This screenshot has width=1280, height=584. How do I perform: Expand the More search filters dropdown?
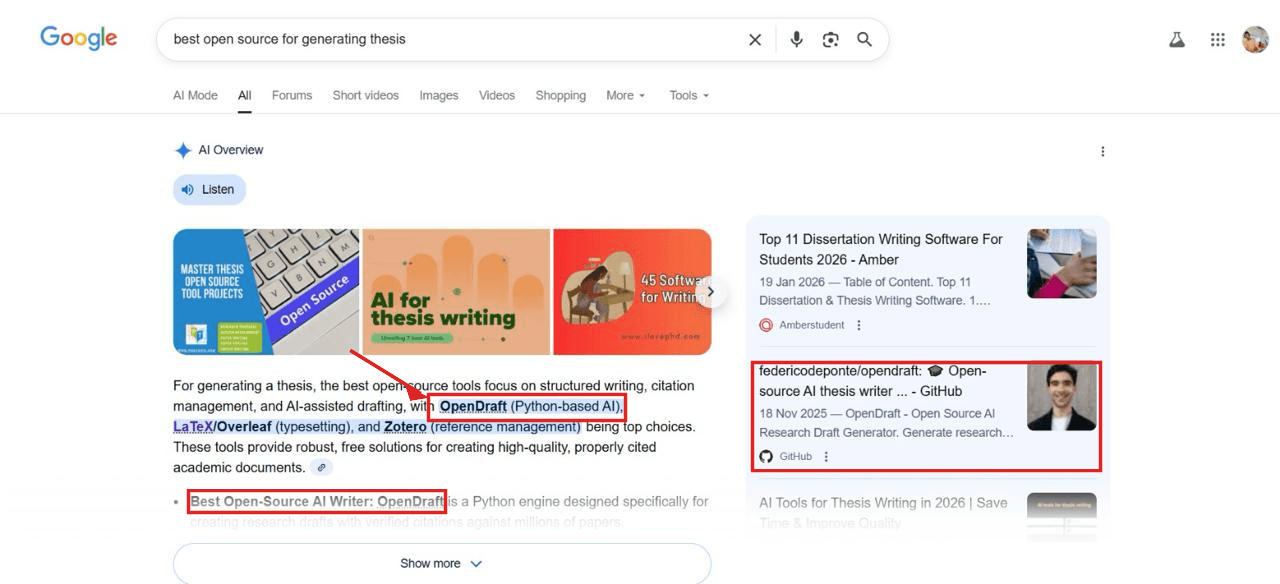pos(625,96)
